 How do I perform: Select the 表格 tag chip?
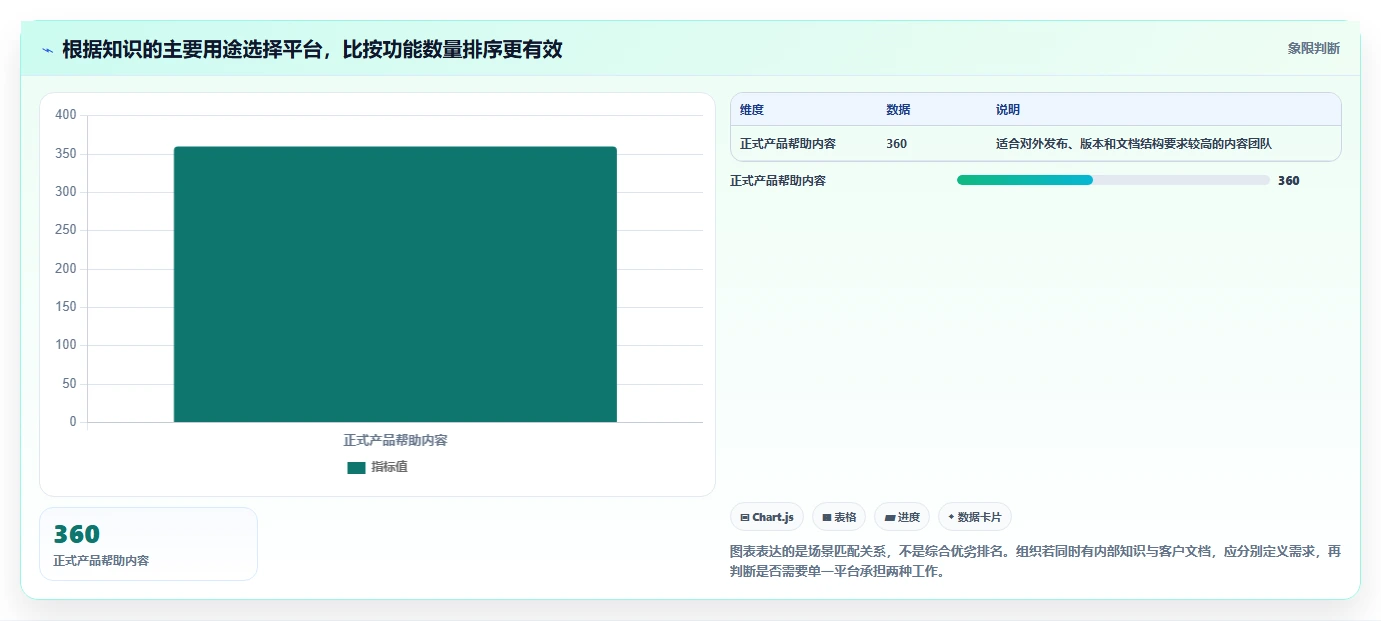point(839,517)
